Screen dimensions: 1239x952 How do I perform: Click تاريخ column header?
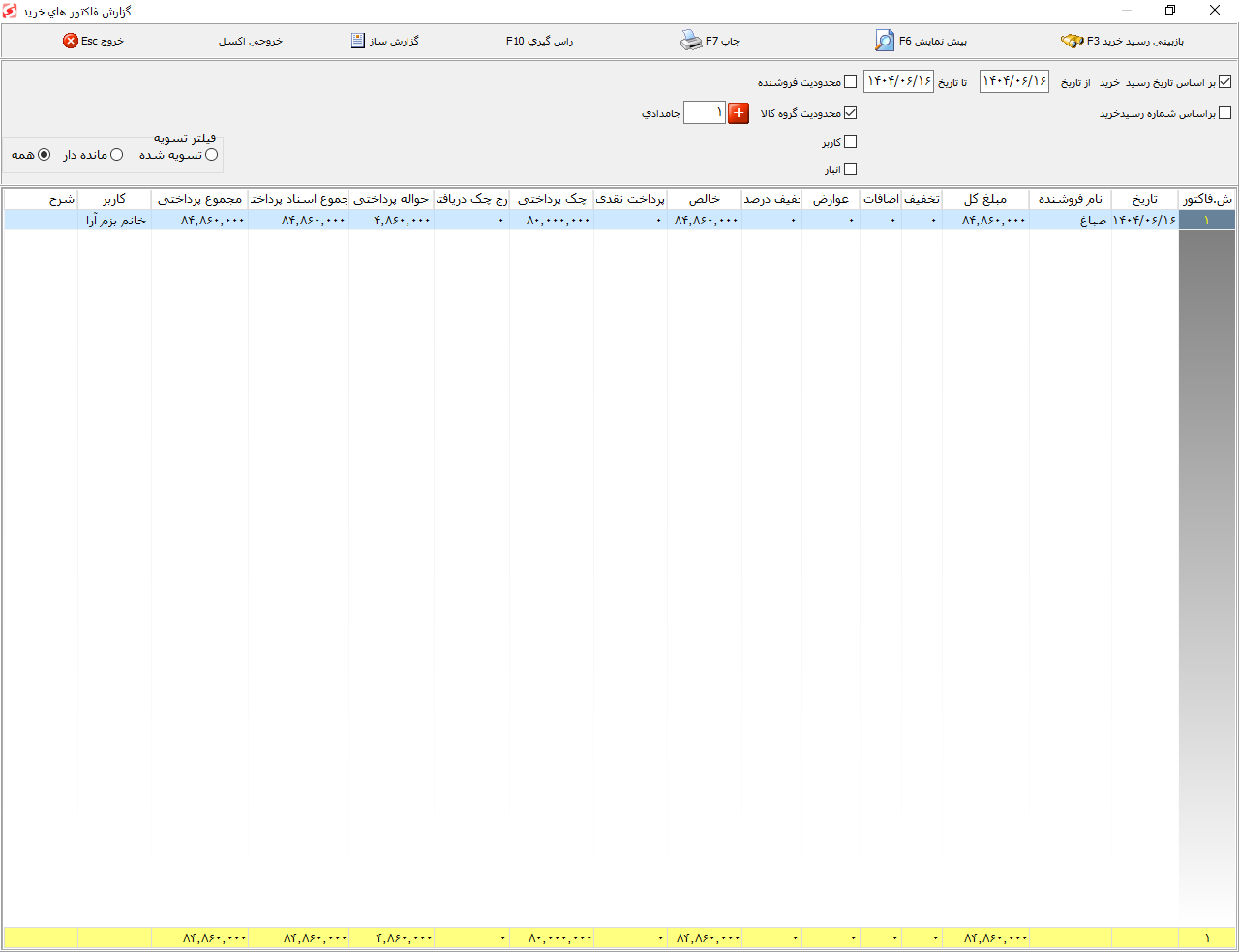(x=1145, y=199)
